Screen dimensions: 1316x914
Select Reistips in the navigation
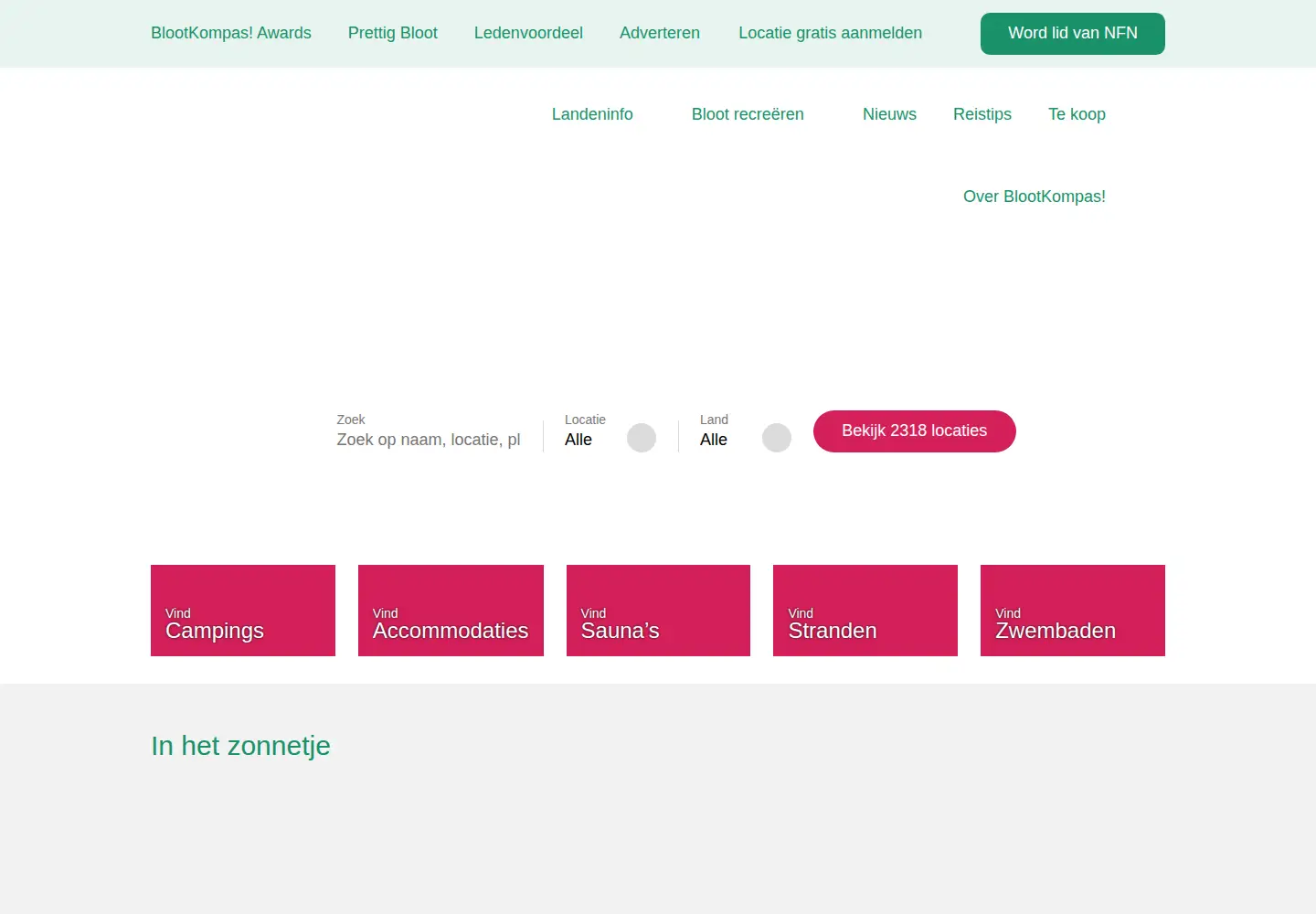tap(982, 114)
